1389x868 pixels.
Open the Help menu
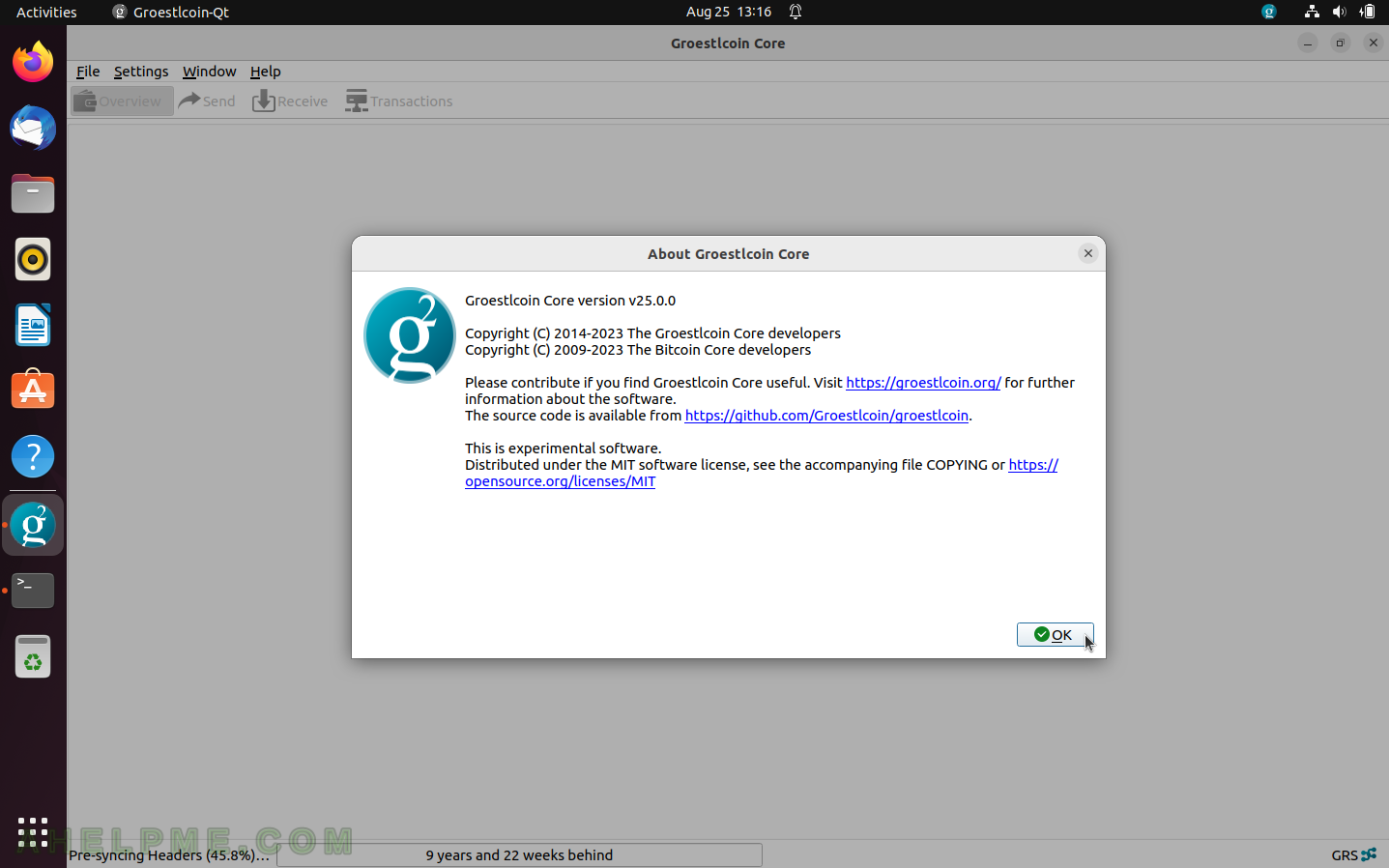point(265,72)
